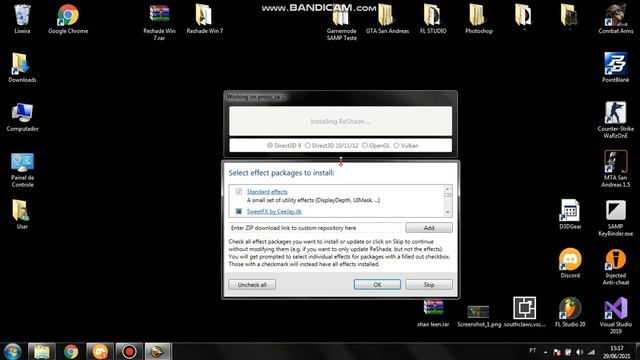Image resolution: width=640 pixels, height=360 pixels.
Task: Show hidden system tray icons
Action: pos(546,352)
